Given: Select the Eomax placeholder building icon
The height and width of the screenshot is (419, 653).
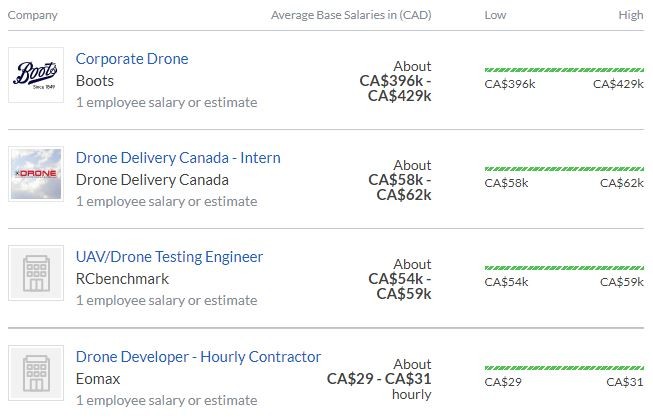Looking at the screenshot, I should tap(36, 373).
